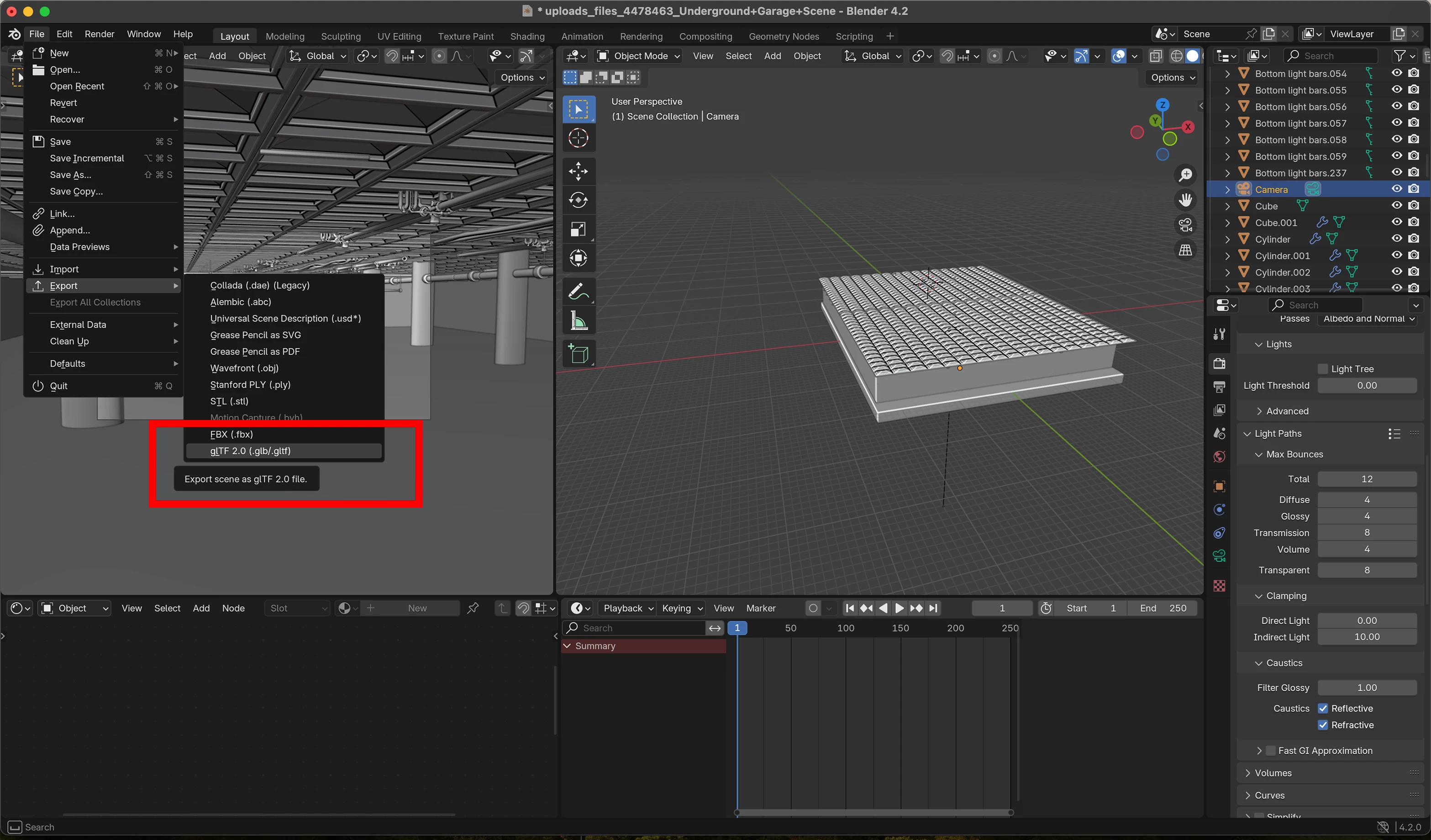The height and width of the screenshot is (840, 1431).
Task: Open the Object Mode dropdown
Action: (639, 56)
